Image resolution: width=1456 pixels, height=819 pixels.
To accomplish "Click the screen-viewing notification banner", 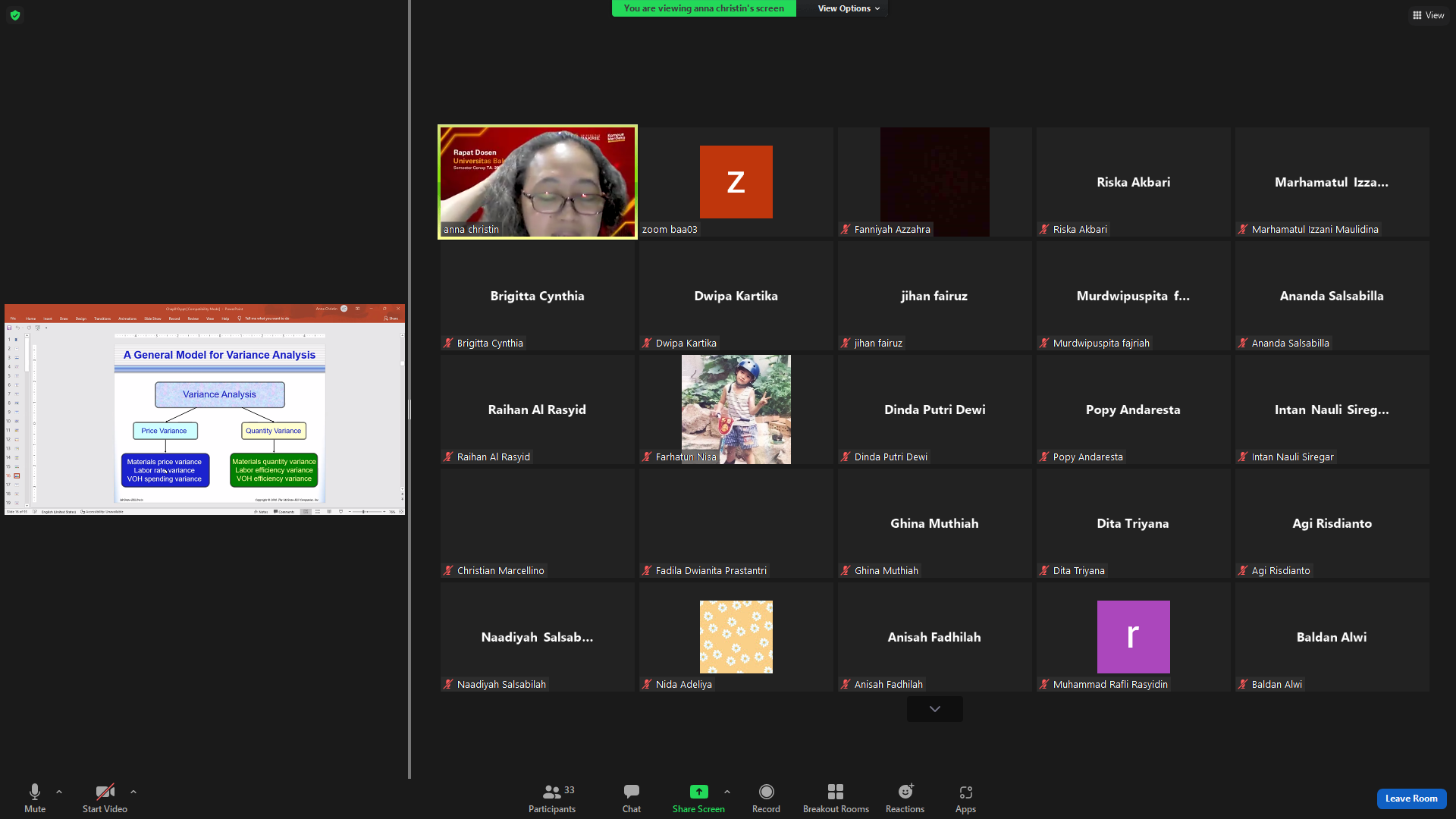I will pos(704,8).
